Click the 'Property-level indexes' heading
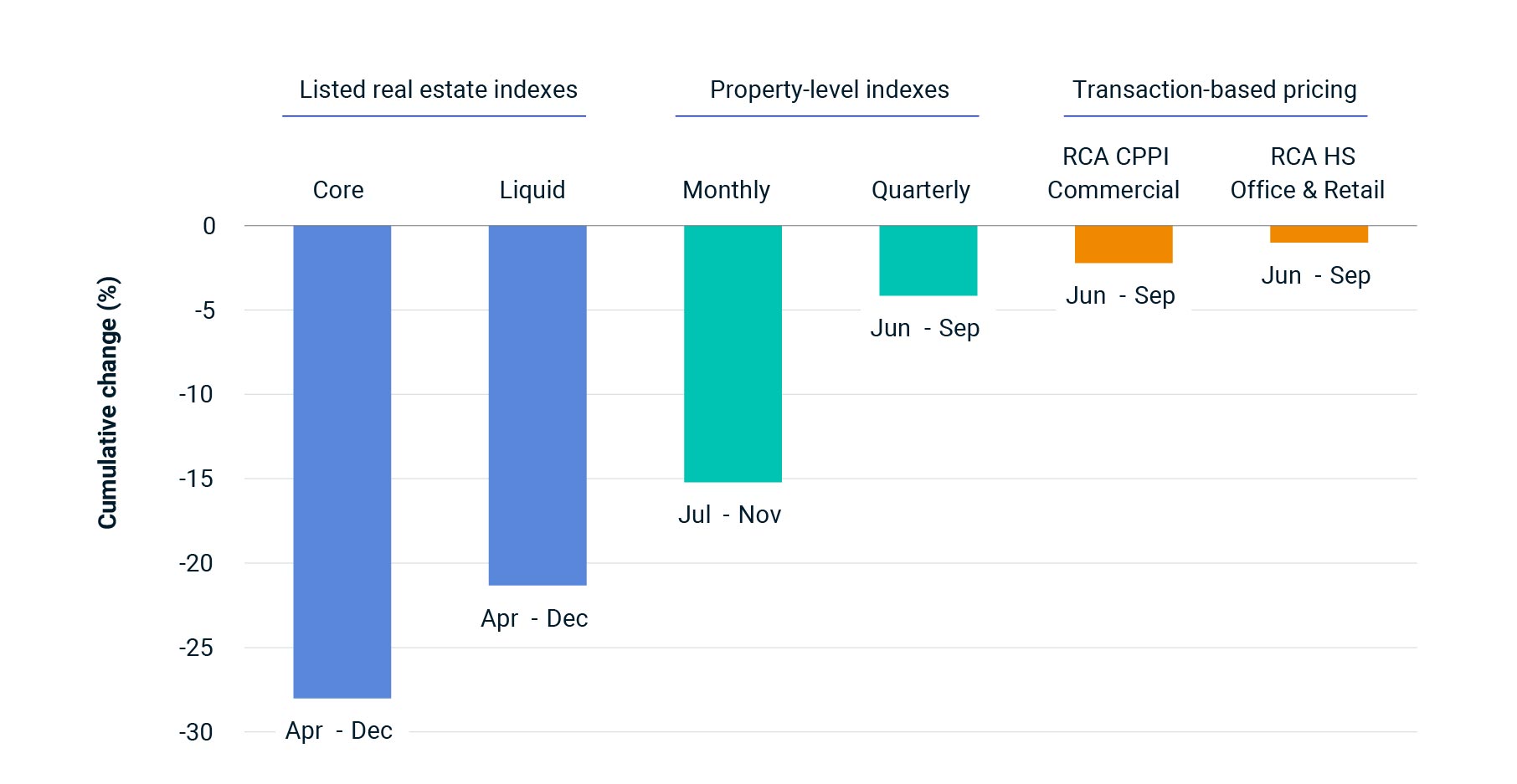The height and width of the screenshot is (784, 1517). coord(829,90)
